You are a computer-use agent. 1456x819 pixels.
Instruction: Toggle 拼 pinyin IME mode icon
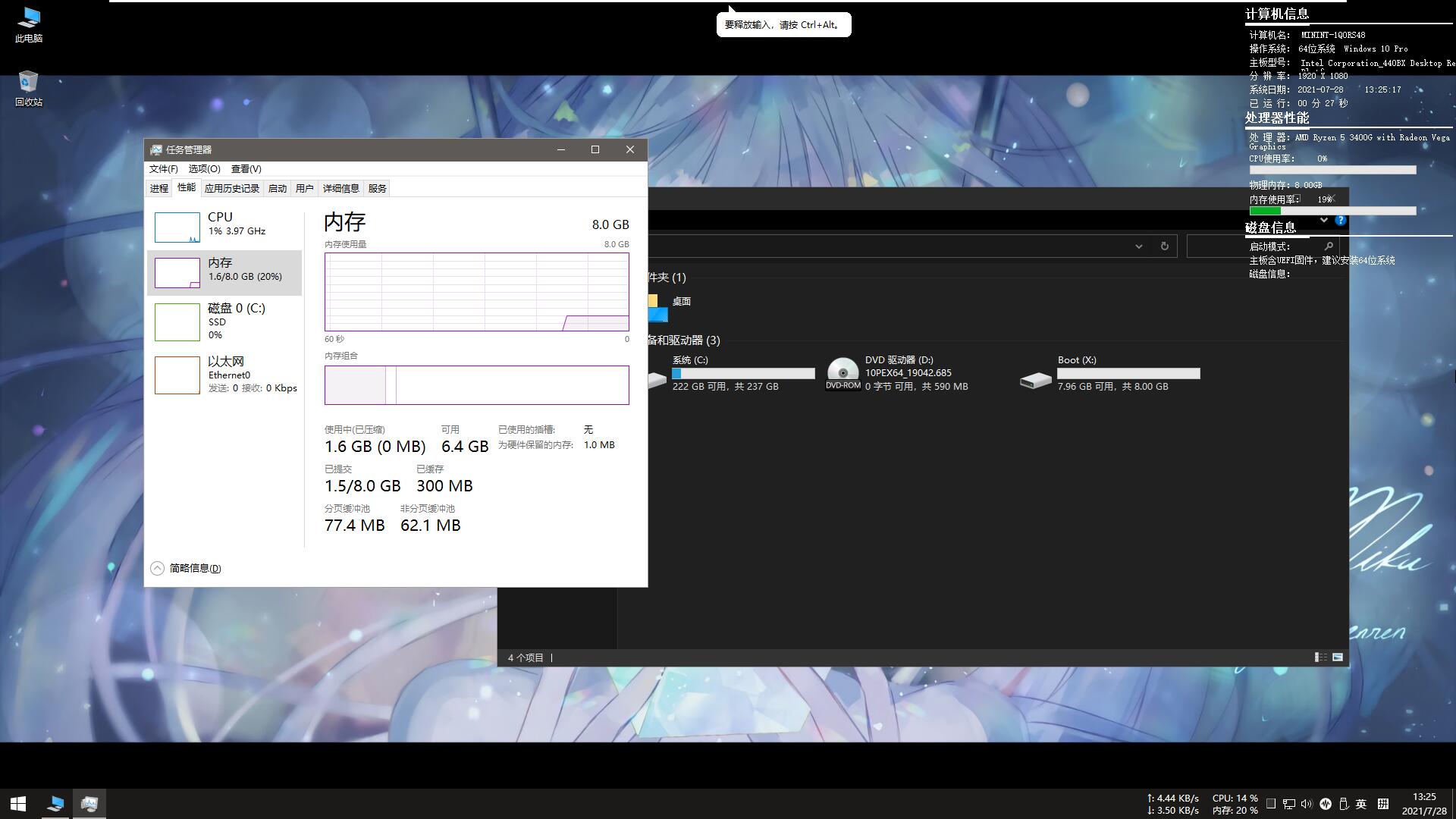pyautogui.click(x=1383, y=804)
